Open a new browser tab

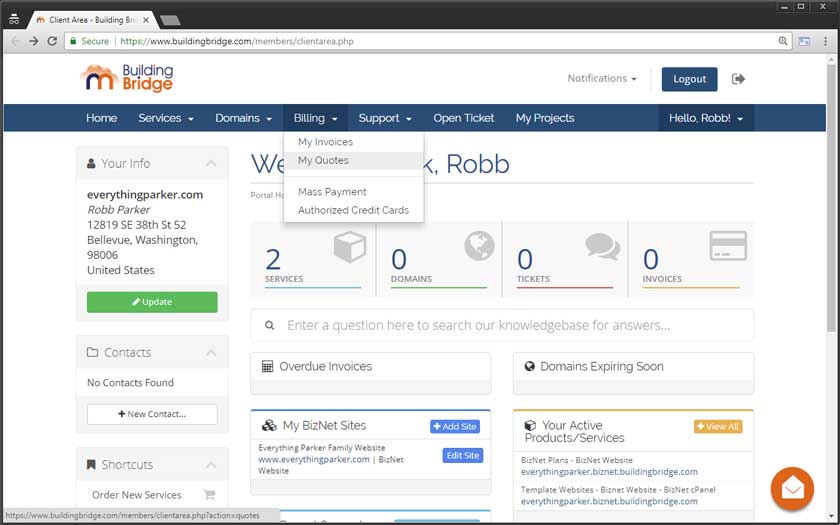click(170, 20)
